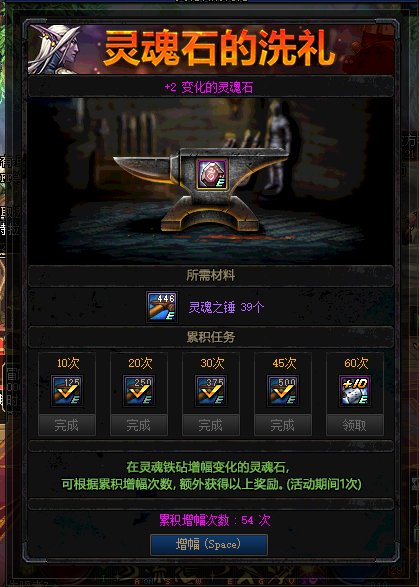419x587 pixels.
Task: Click the 30次 reward icon showing 375
Action: click(211, 391)
